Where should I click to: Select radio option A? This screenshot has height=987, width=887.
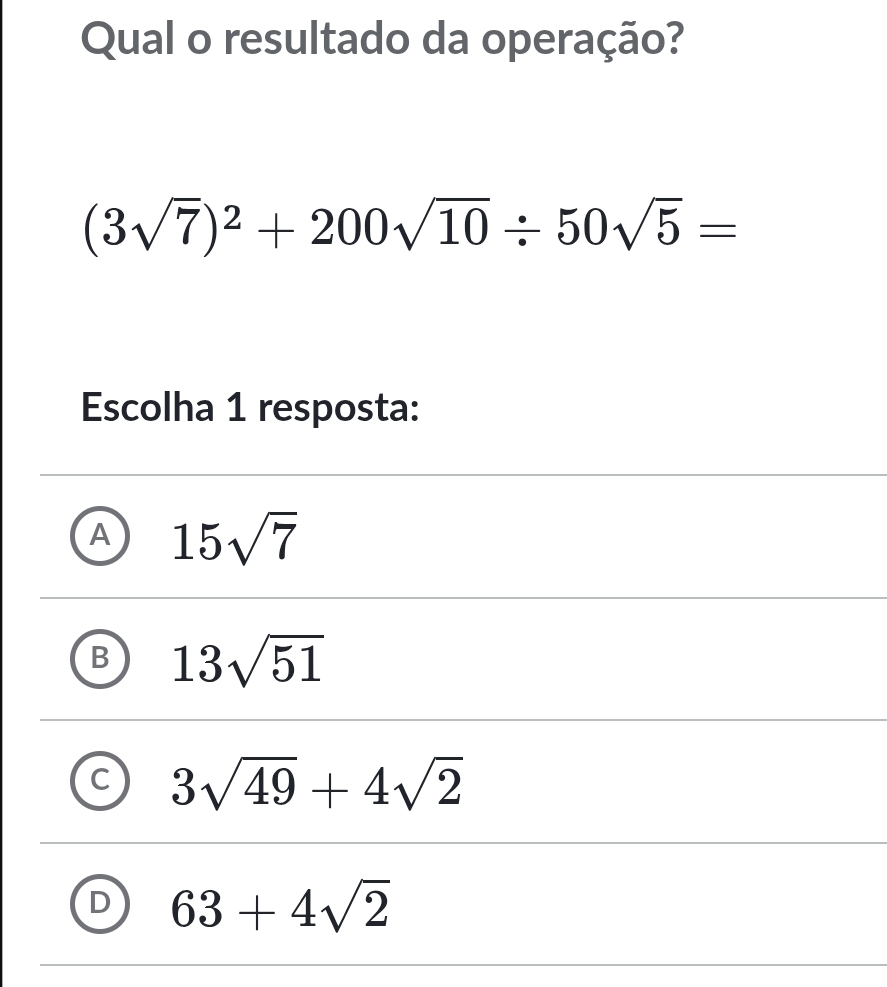99,537
